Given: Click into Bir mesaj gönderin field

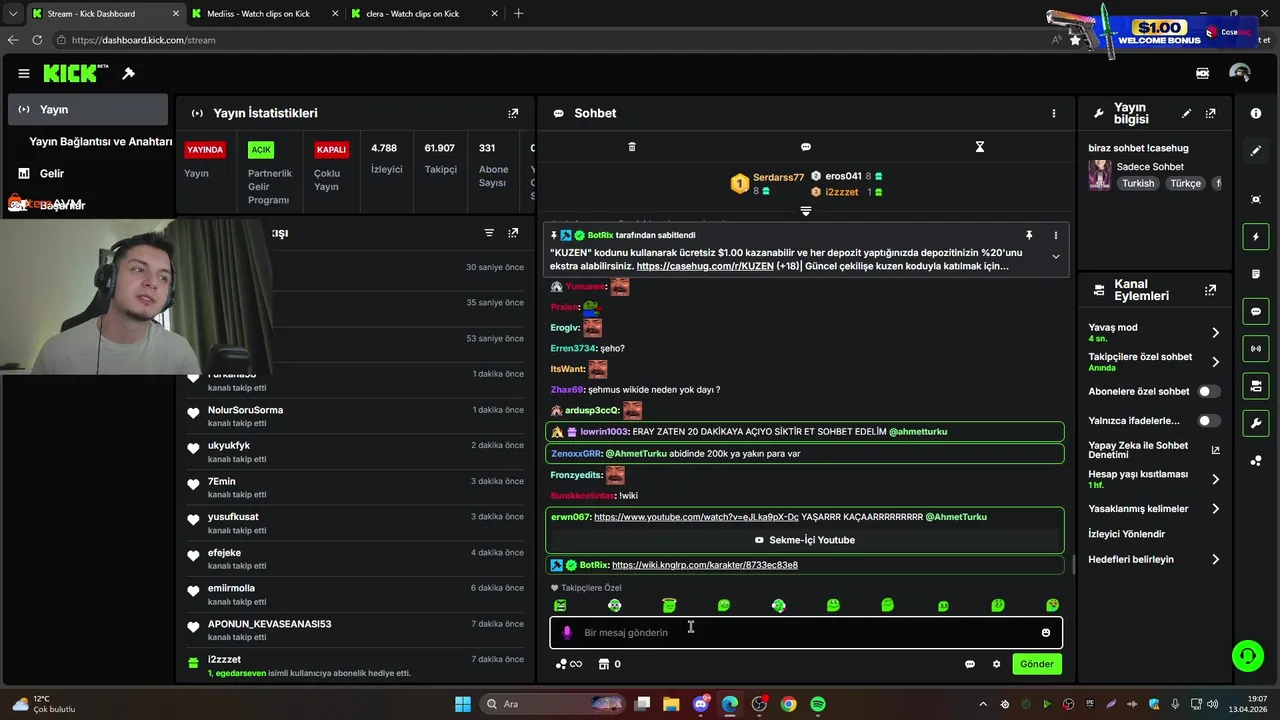Looking at the screenshot, I should coord(806,632).
